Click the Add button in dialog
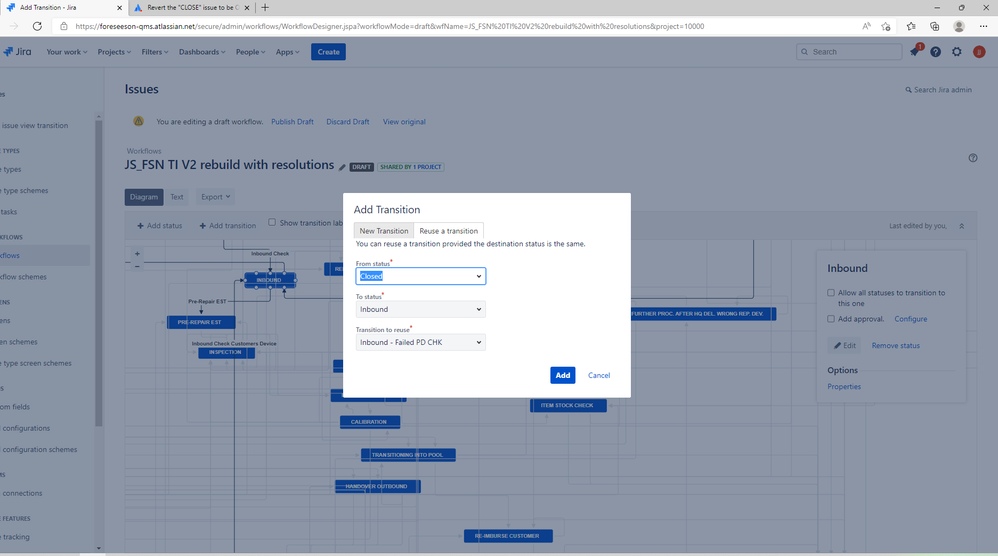 pyautogui.click(x=563, y=375)
